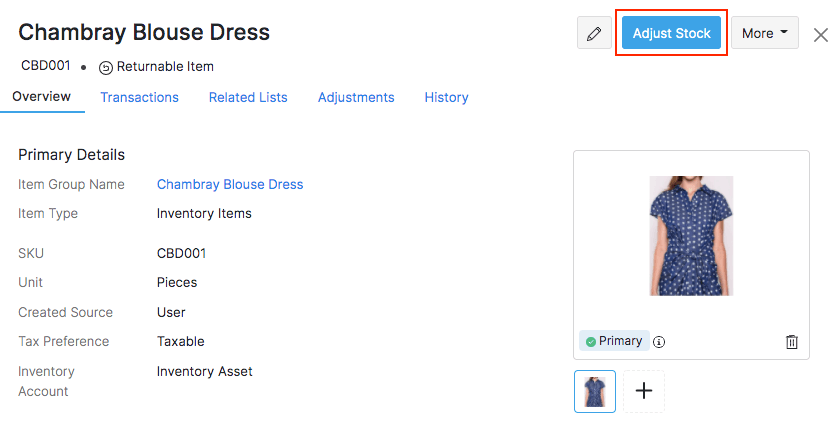Select the Overview tab

point(41,97)
